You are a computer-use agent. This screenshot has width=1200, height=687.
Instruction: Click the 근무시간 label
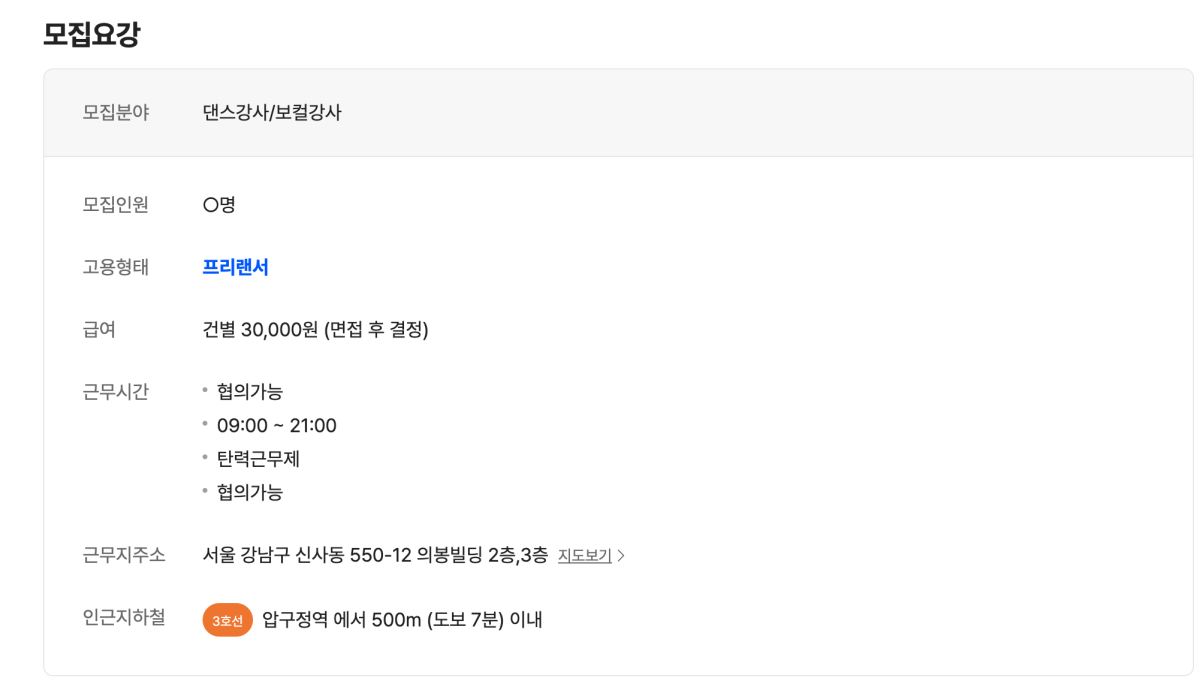[115, 391]
